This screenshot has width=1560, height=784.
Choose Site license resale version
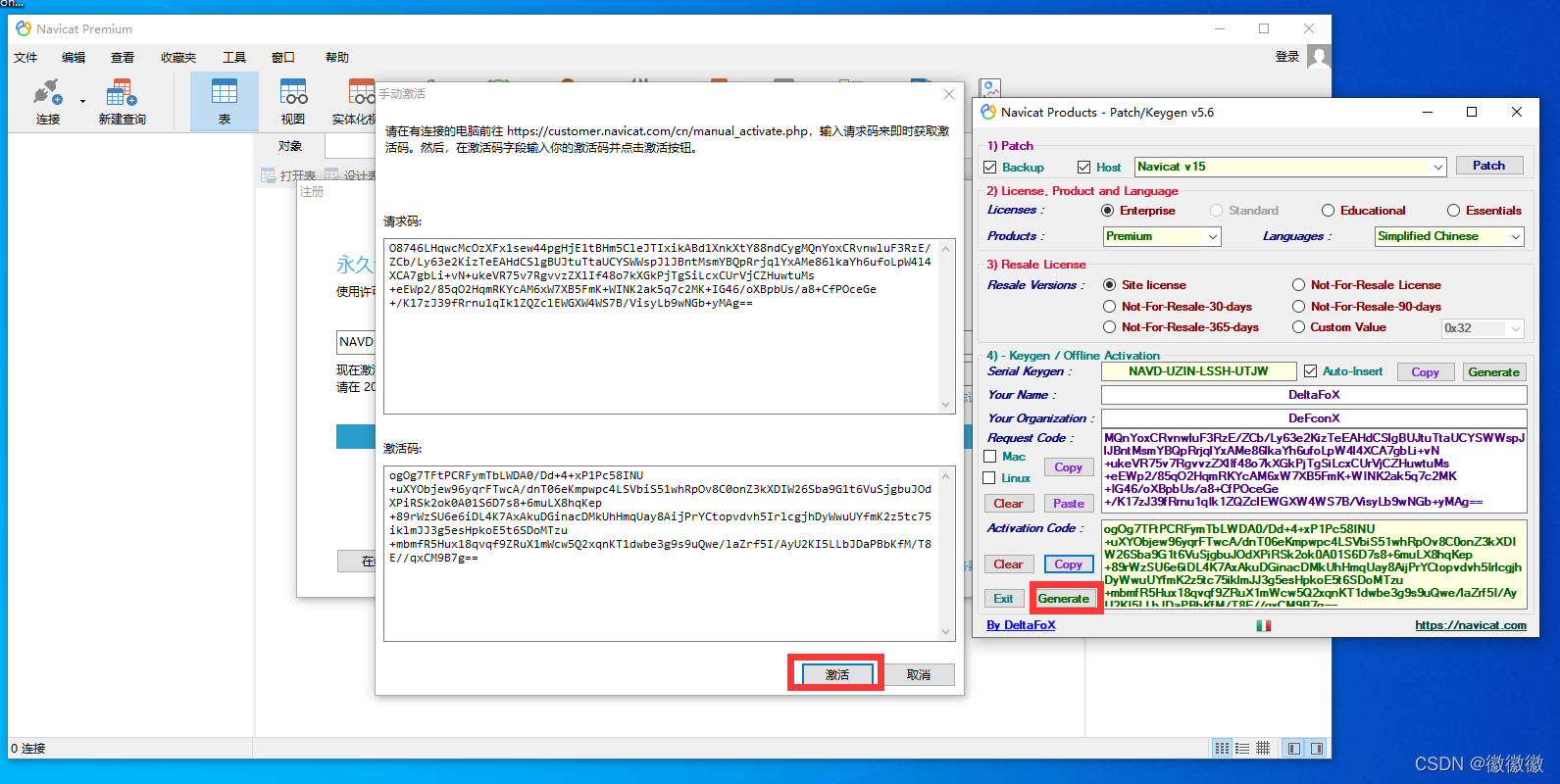[x=1110, y=285]
